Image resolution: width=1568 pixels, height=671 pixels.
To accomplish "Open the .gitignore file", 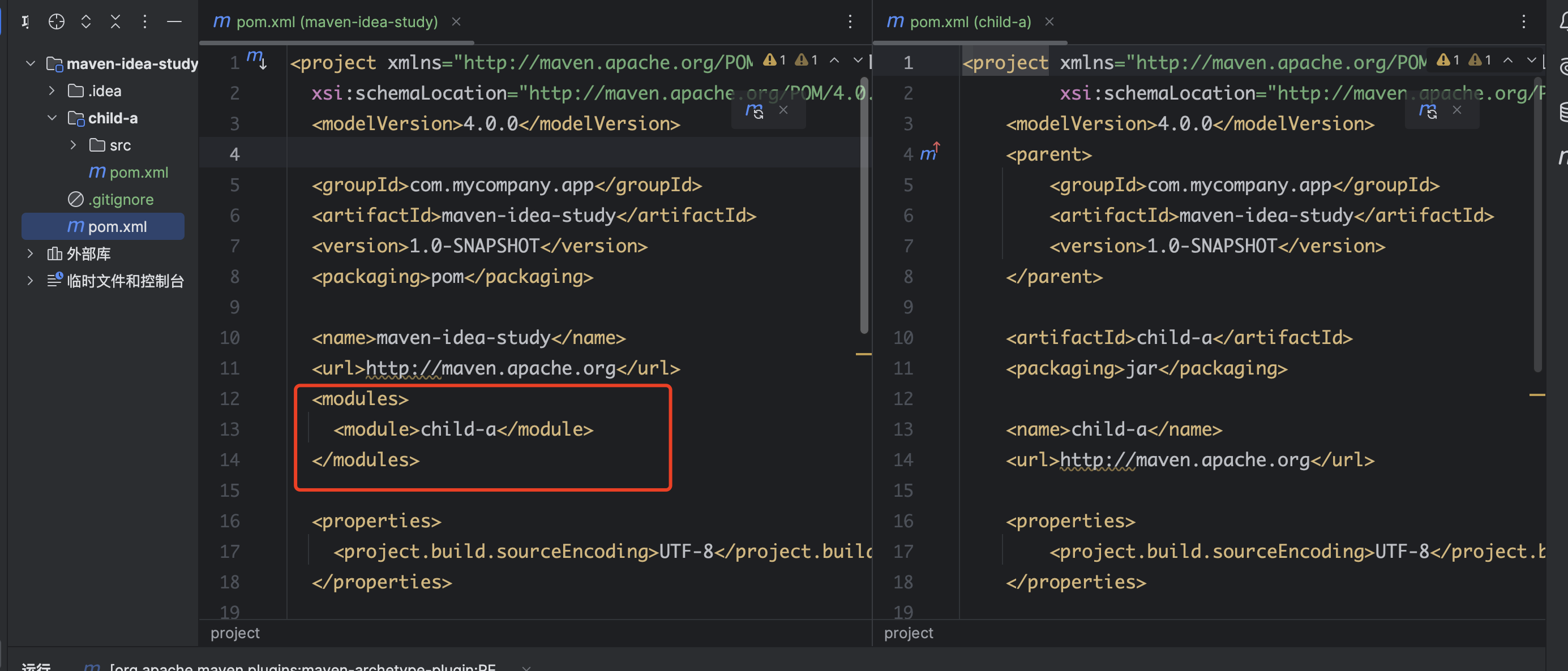I will (121, 200).
